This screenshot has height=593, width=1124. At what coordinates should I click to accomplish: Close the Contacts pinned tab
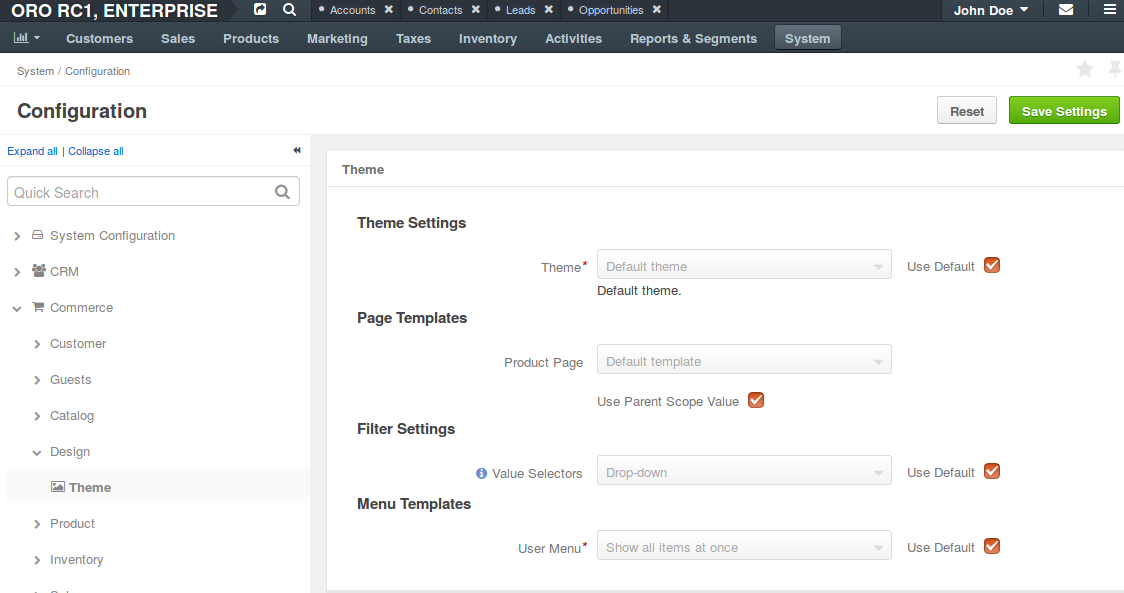475,9
